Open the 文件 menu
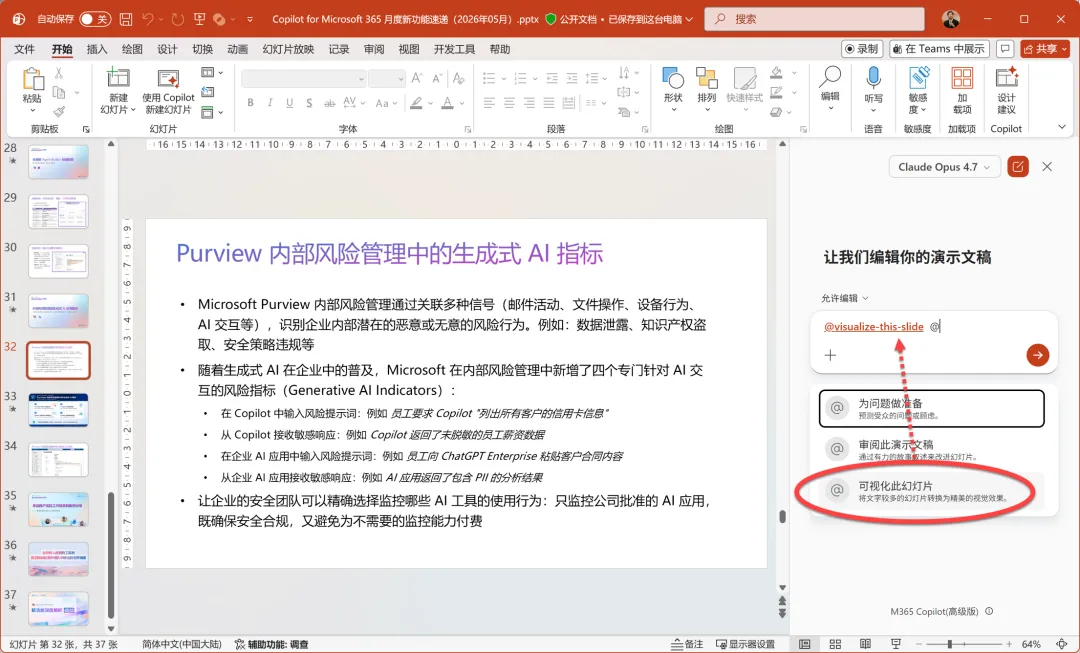The height and width of the screenshot is (653, 1080). click(x=24, y=49)
